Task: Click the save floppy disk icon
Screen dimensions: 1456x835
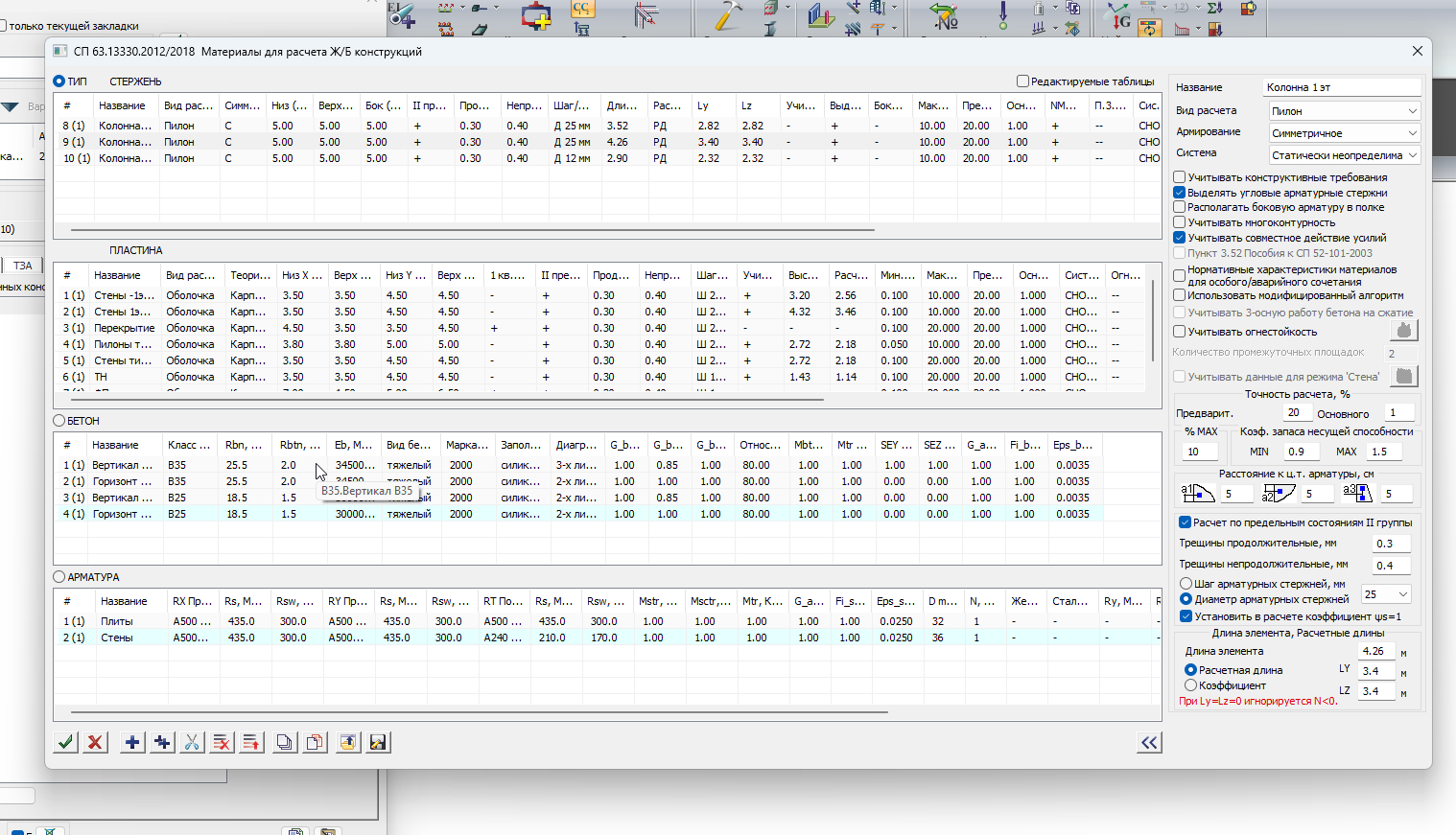Action: (379, 742)
